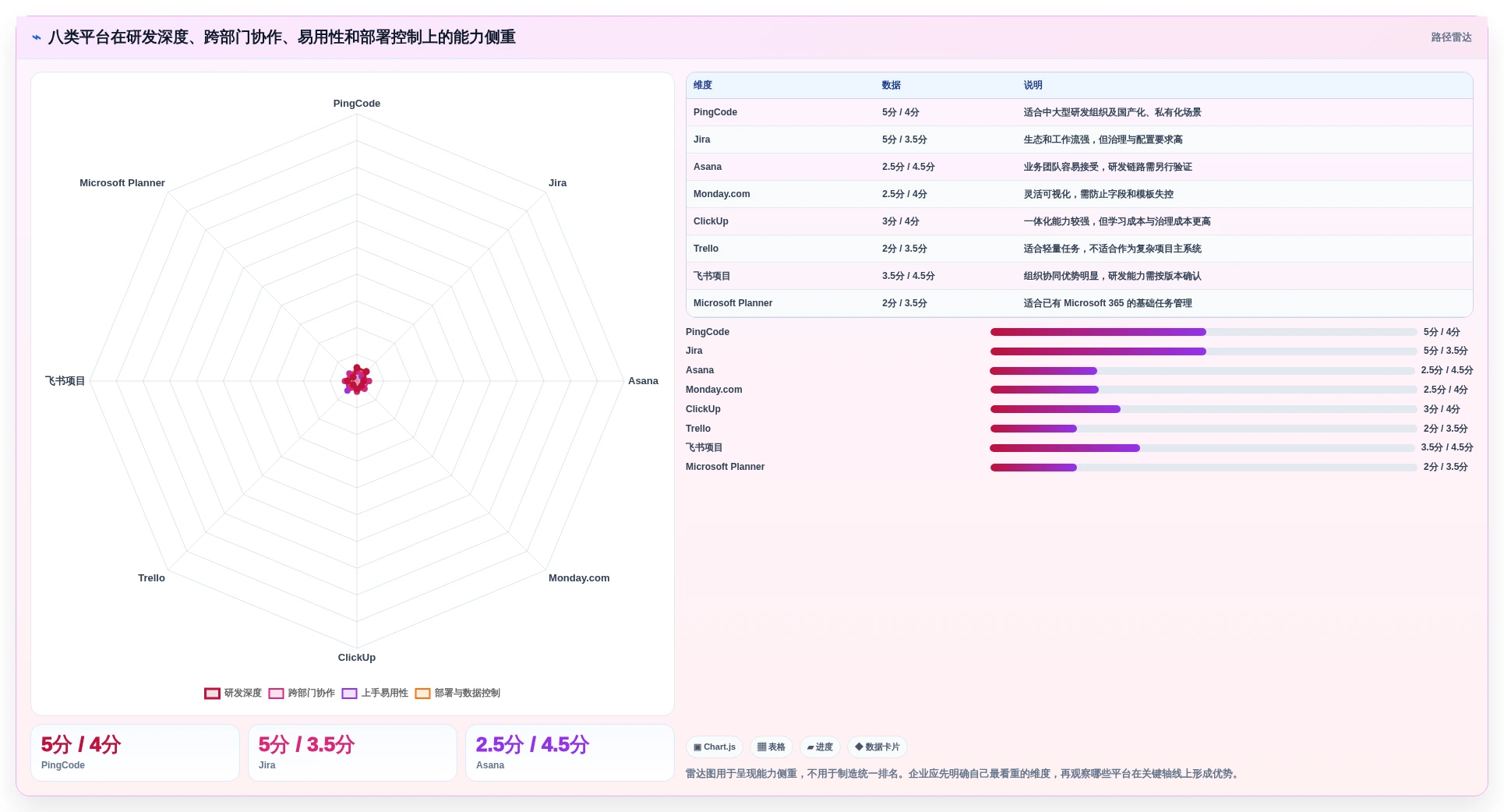Click the chart title heading text
This screenshot has width=1504, height=812.
pyautogui.click(x=281, y=37)
